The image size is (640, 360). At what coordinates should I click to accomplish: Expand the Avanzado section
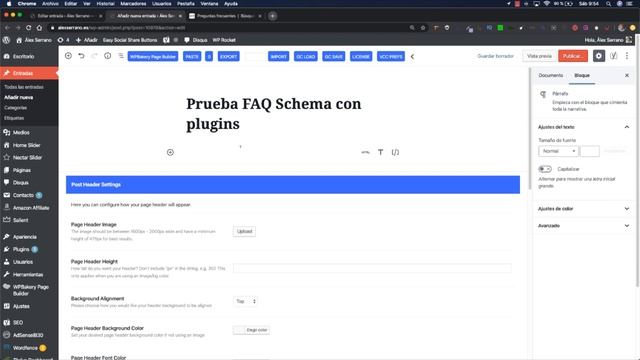tap(584, 226)
